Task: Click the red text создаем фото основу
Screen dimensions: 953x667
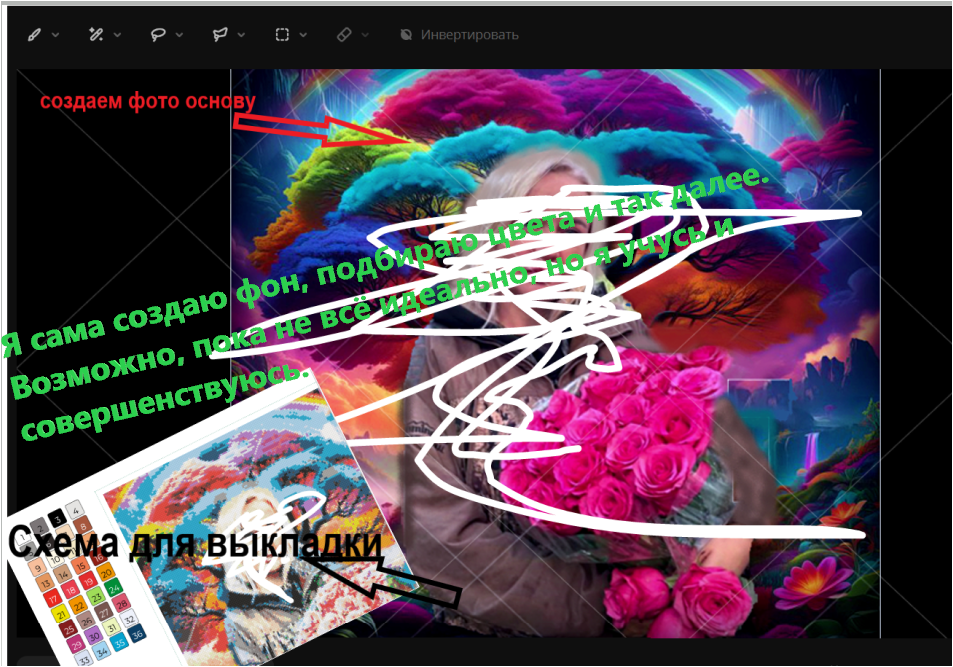Action: pyautogui.click(x=148, y=102)
